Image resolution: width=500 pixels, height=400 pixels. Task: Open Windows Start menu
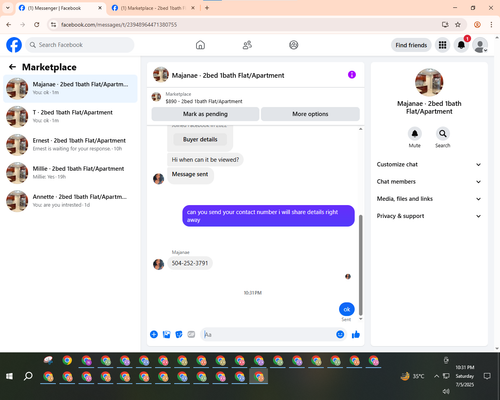pos(9,376)
